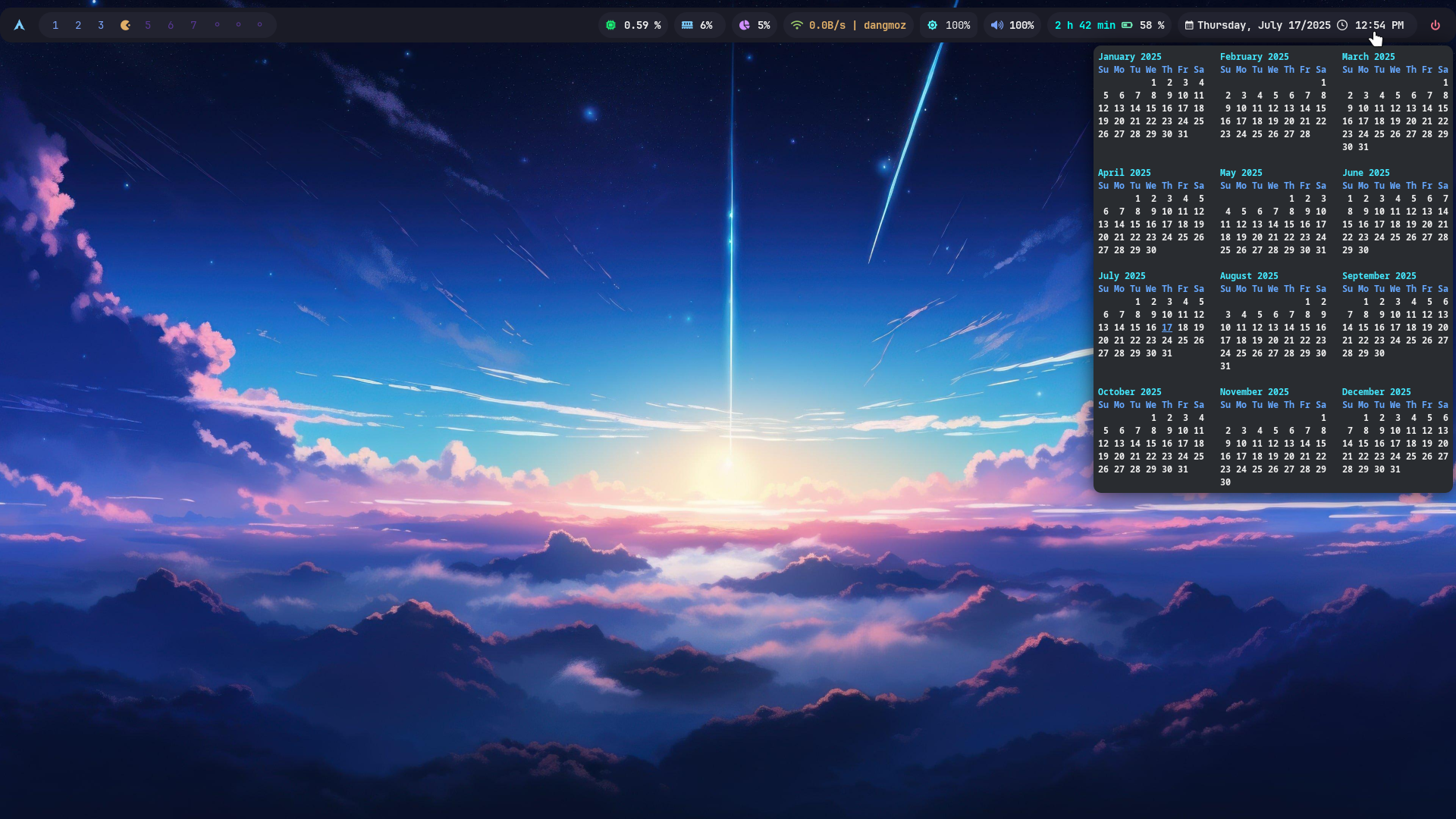Click the 2 h 42 min remaining text
Screen dimensions: 1456x819
click(1084, 25)
